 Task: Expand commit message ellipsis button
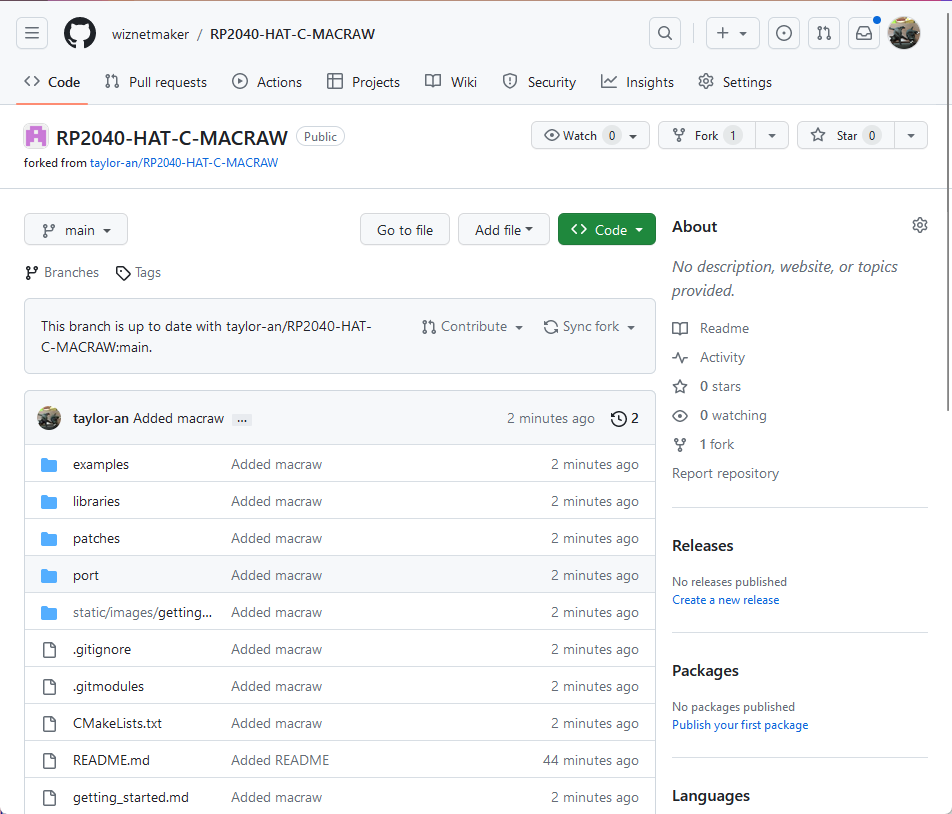(x=242, y=419)
